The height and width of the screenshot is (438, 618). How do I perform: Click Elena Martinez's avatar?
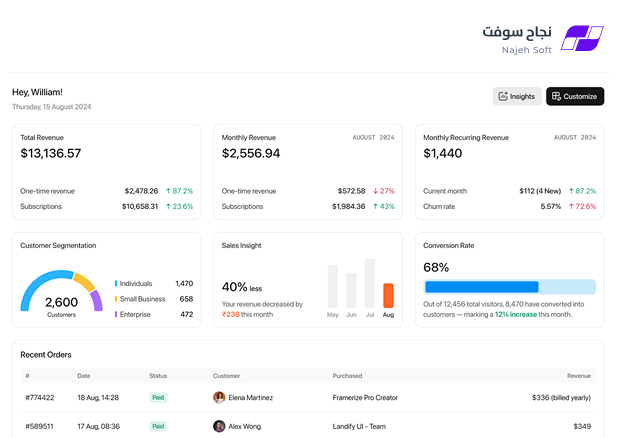click(219, 397)
